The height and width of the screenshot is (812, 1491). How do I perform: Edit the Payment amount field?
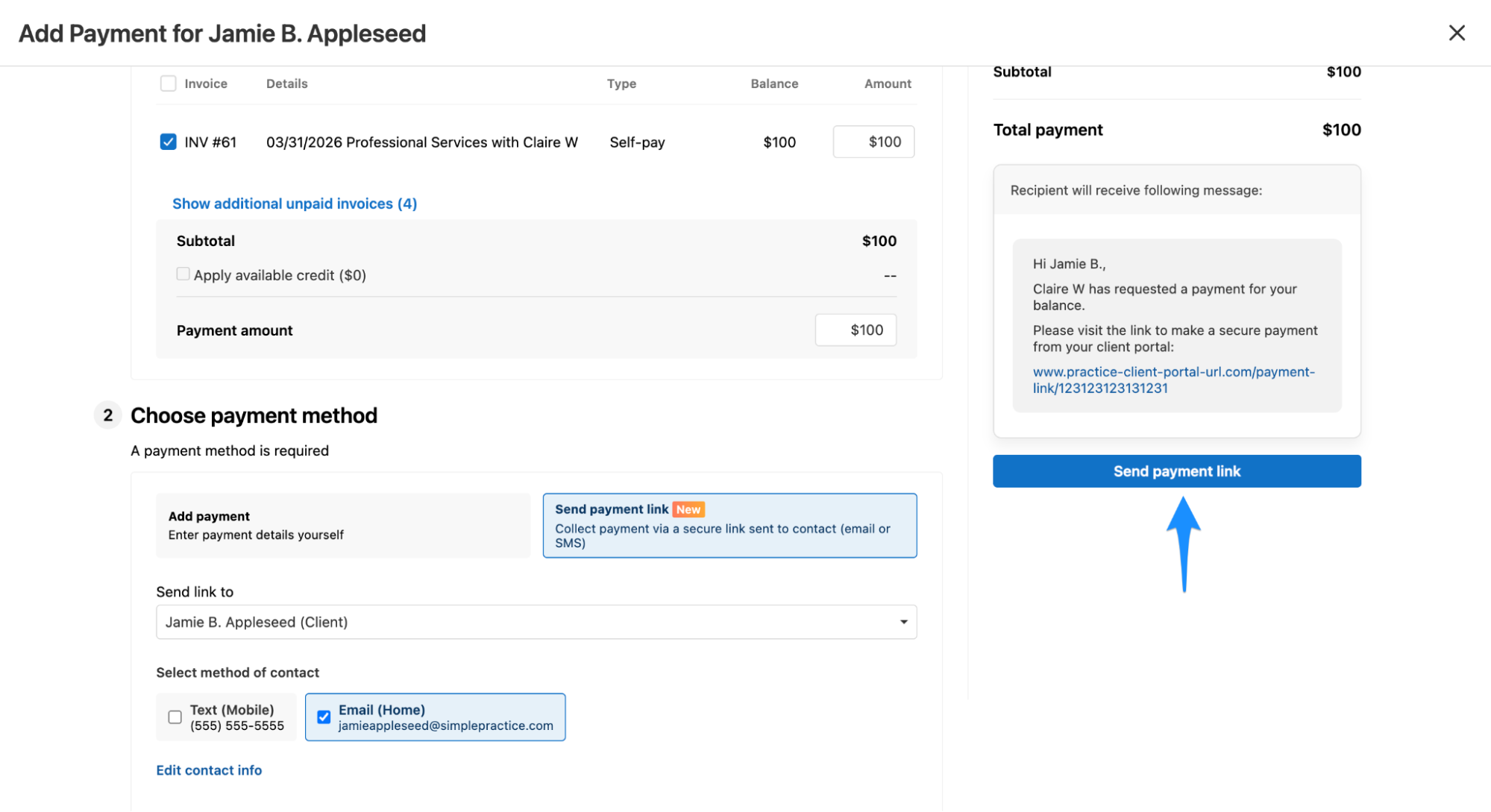[856, 330]
